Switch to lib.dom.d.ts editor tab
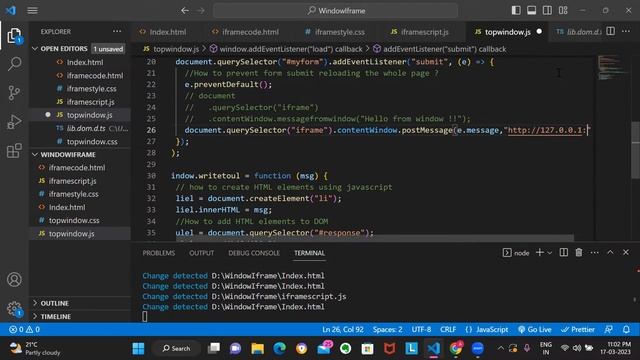 pos(579,32)
